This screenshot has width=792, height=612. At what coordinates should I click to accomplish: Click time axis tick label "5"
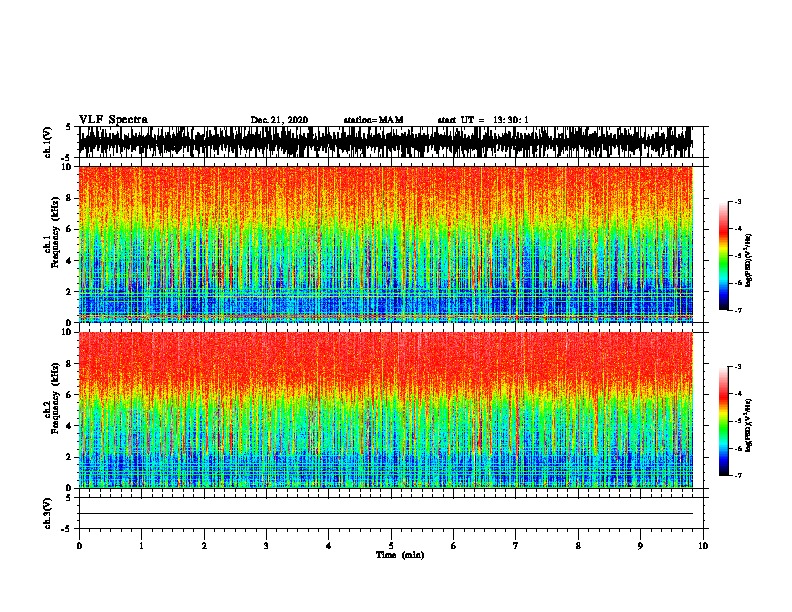click(391, 546)
